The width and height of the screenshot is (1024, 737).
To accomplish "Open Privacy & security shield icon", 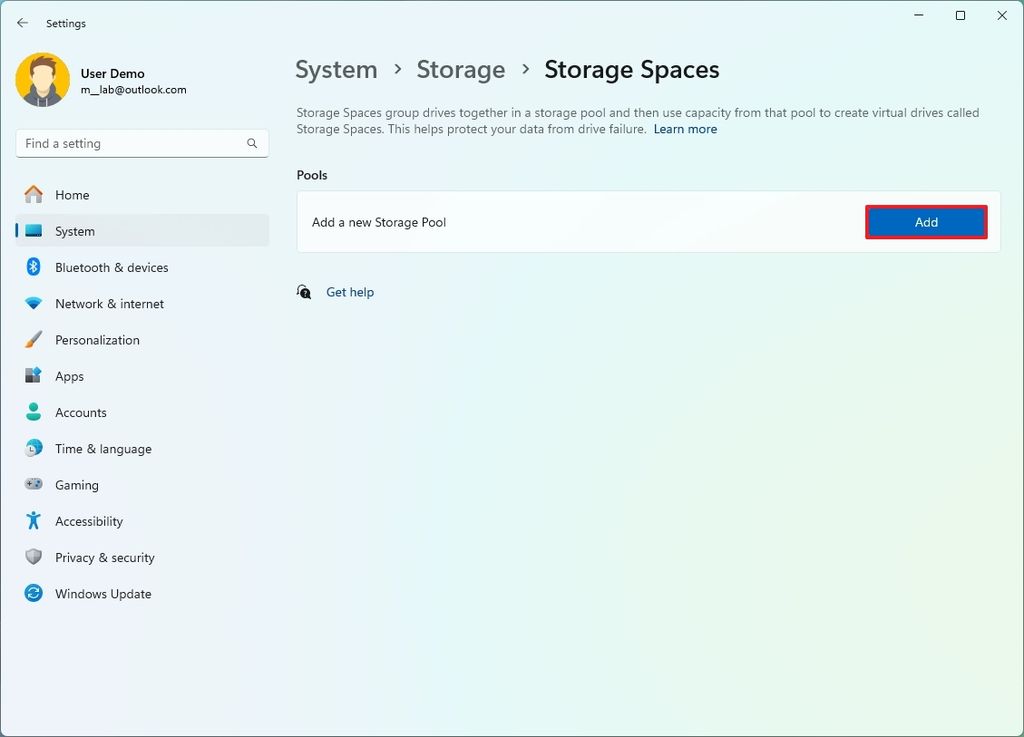I will (34, 557).
